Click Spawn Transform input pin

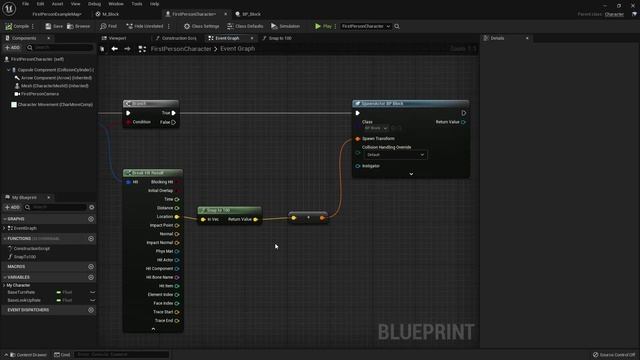pos(358,139)
